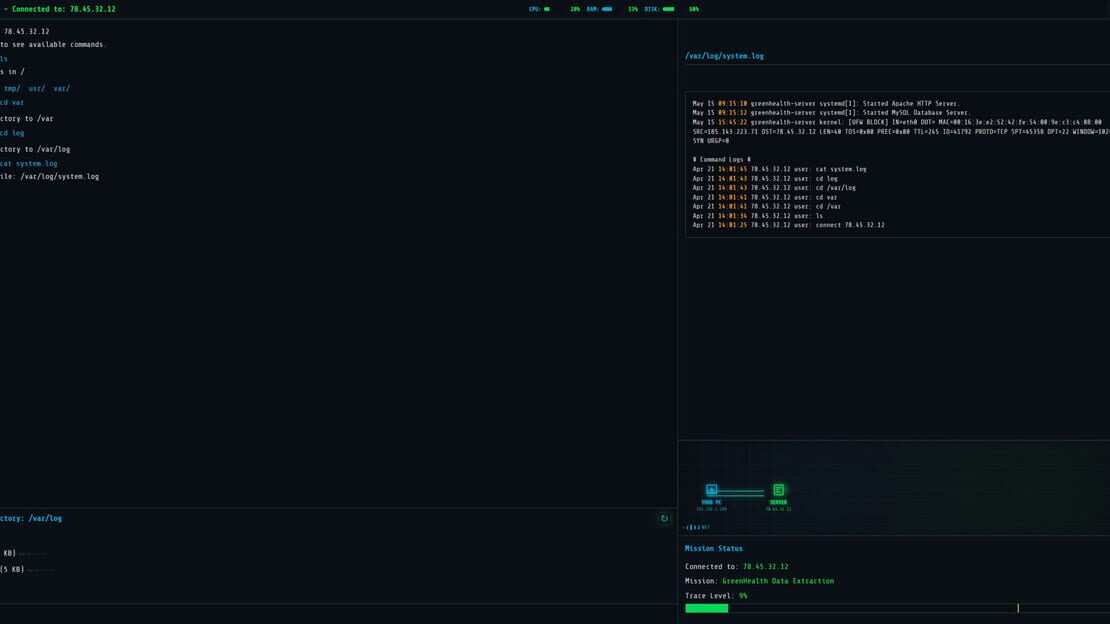Click the 'ctory to /var/log' terminal output line
The width and height of the screenshot is (1110, 624).
tap(35, 149)
